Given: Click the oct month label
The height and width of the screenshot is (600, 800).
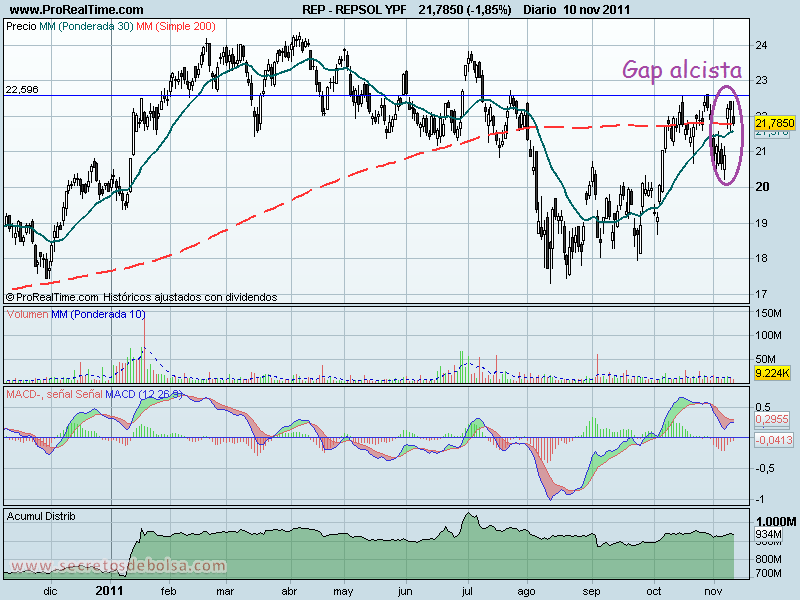Looking at the screenshot, I should [654, 591].
